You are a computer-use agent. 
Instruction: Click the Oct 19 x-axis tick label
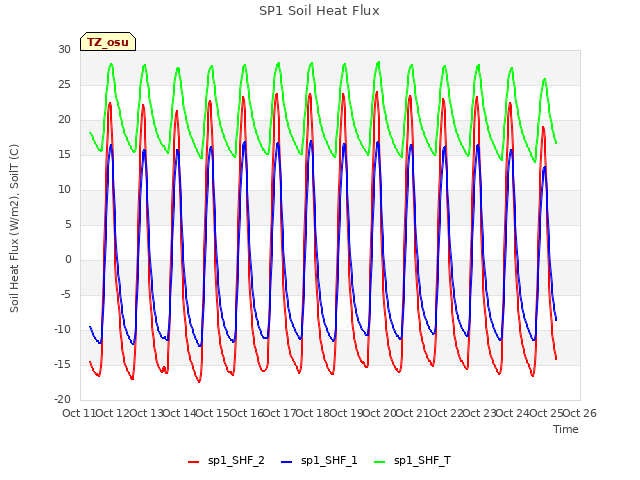coord(346,413)
